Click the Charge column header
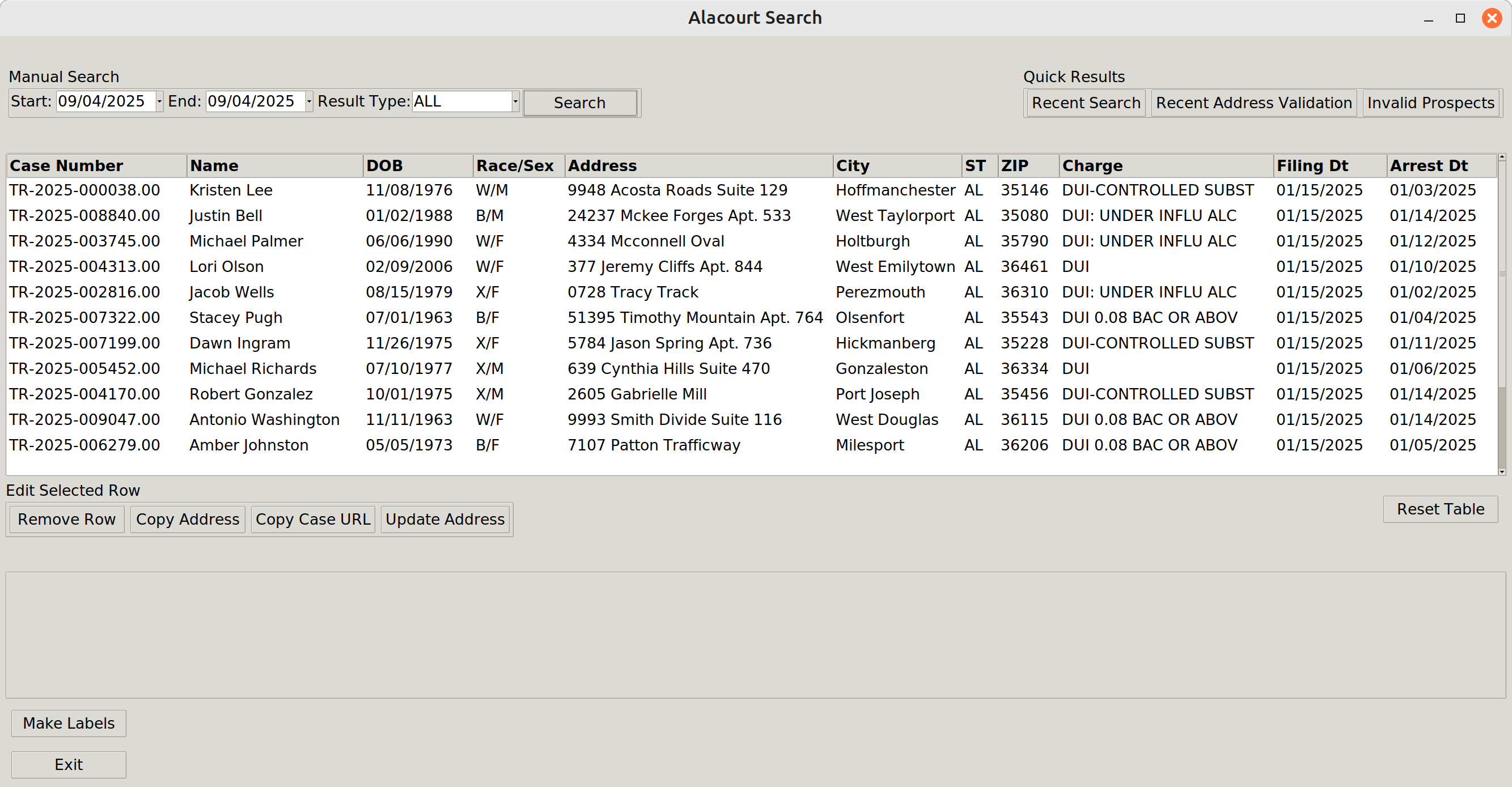The width and height of the screenshot is (1512, 787). point(1166,166)
